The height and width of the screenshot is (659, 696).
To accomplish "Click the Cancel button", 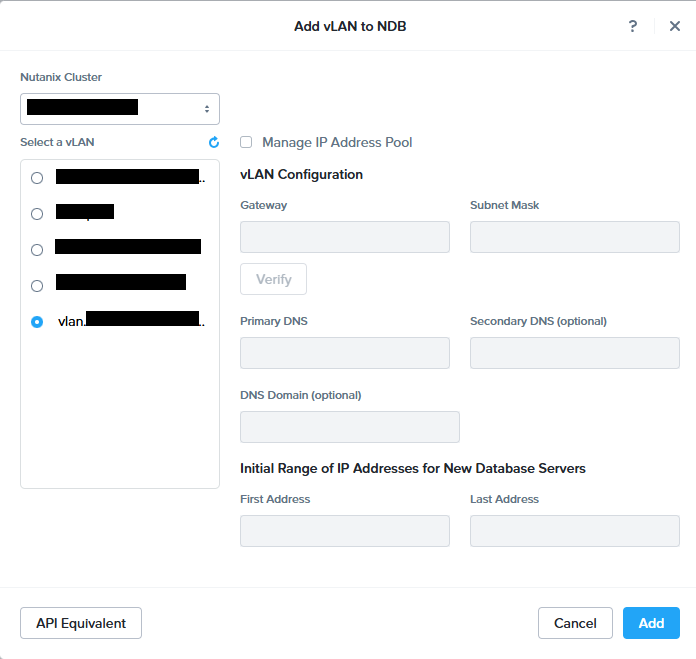I will (575, 623).
